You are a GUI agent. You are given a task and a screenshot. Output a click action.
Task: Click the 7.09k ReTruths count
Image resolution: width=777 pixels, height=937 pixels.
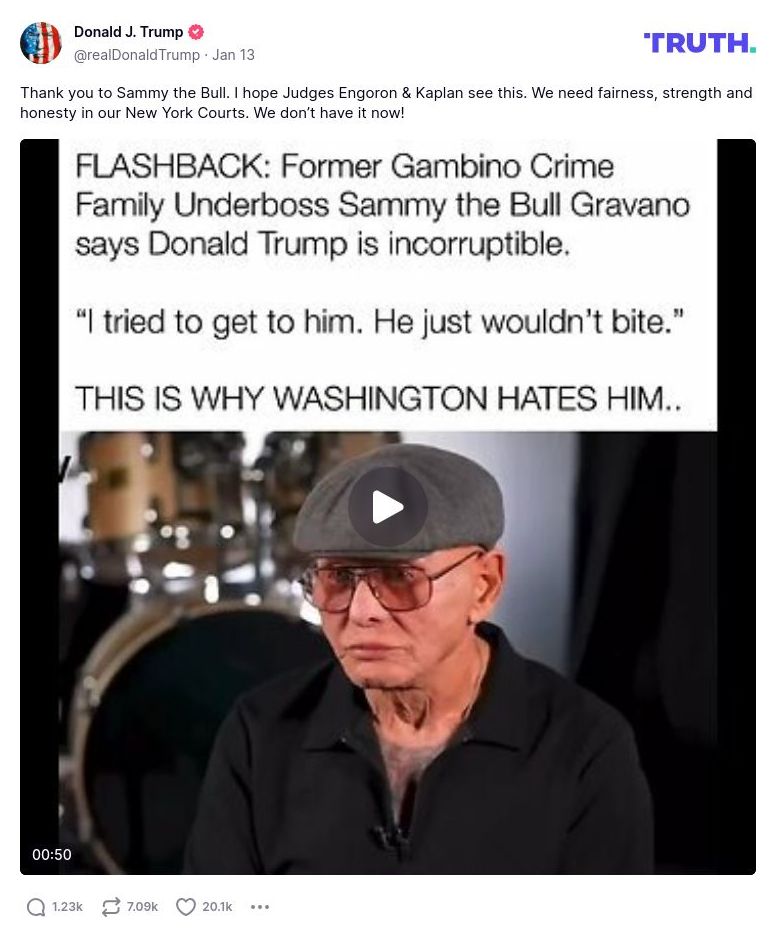click(x=142, y=907)
